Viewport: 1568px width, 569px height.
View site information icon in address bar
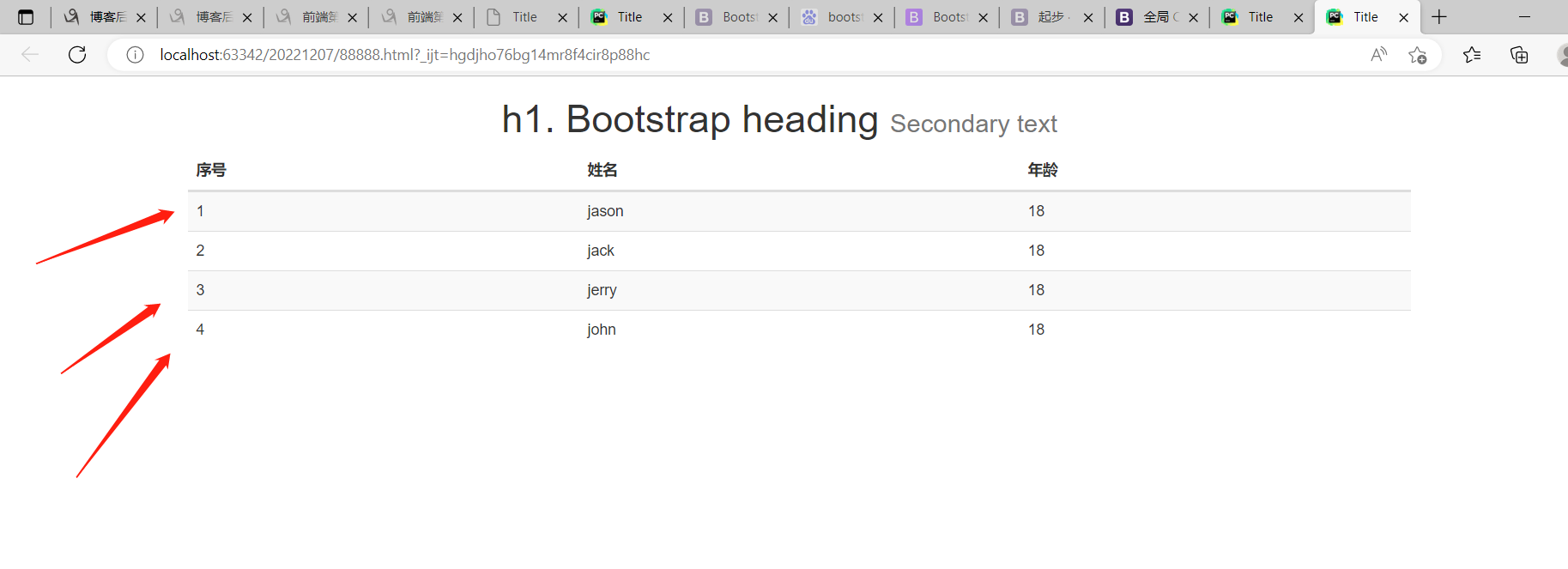click(135, 55)
